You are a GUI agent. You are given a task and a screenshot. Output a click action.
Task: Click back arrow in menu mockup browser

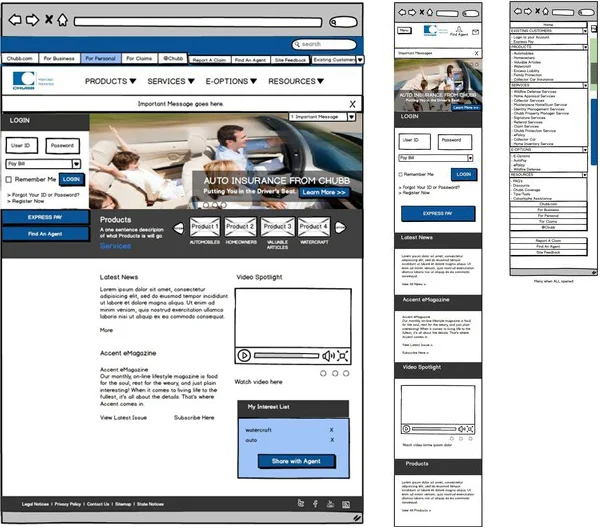point(518,11)
